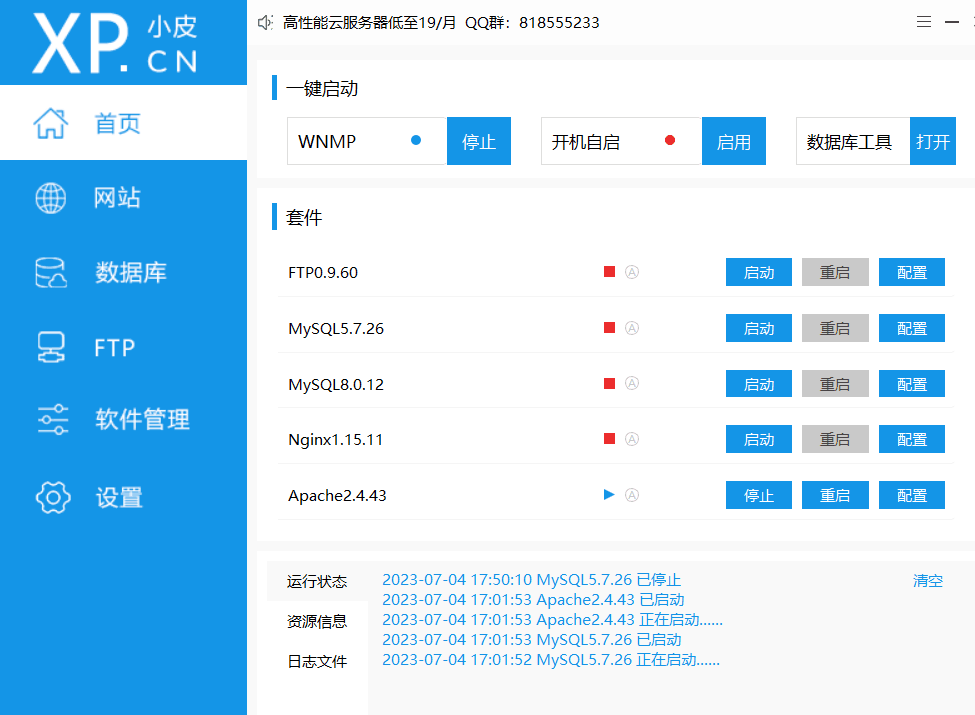
Task: Stop WNMP with the 停止 button
Action: pos(479,141)
